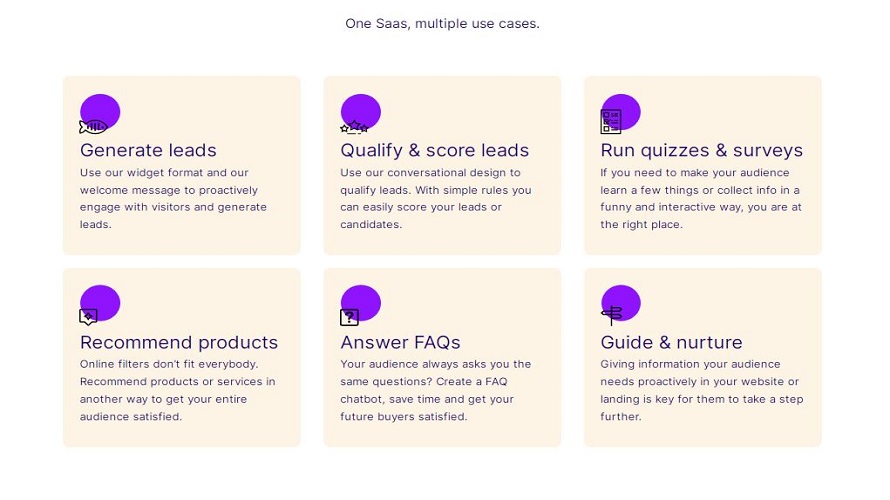This screenshot has width=890, height=500.
Task: Open the Recommend products heading
Action: pyautogui.click(x=179, y=343)
